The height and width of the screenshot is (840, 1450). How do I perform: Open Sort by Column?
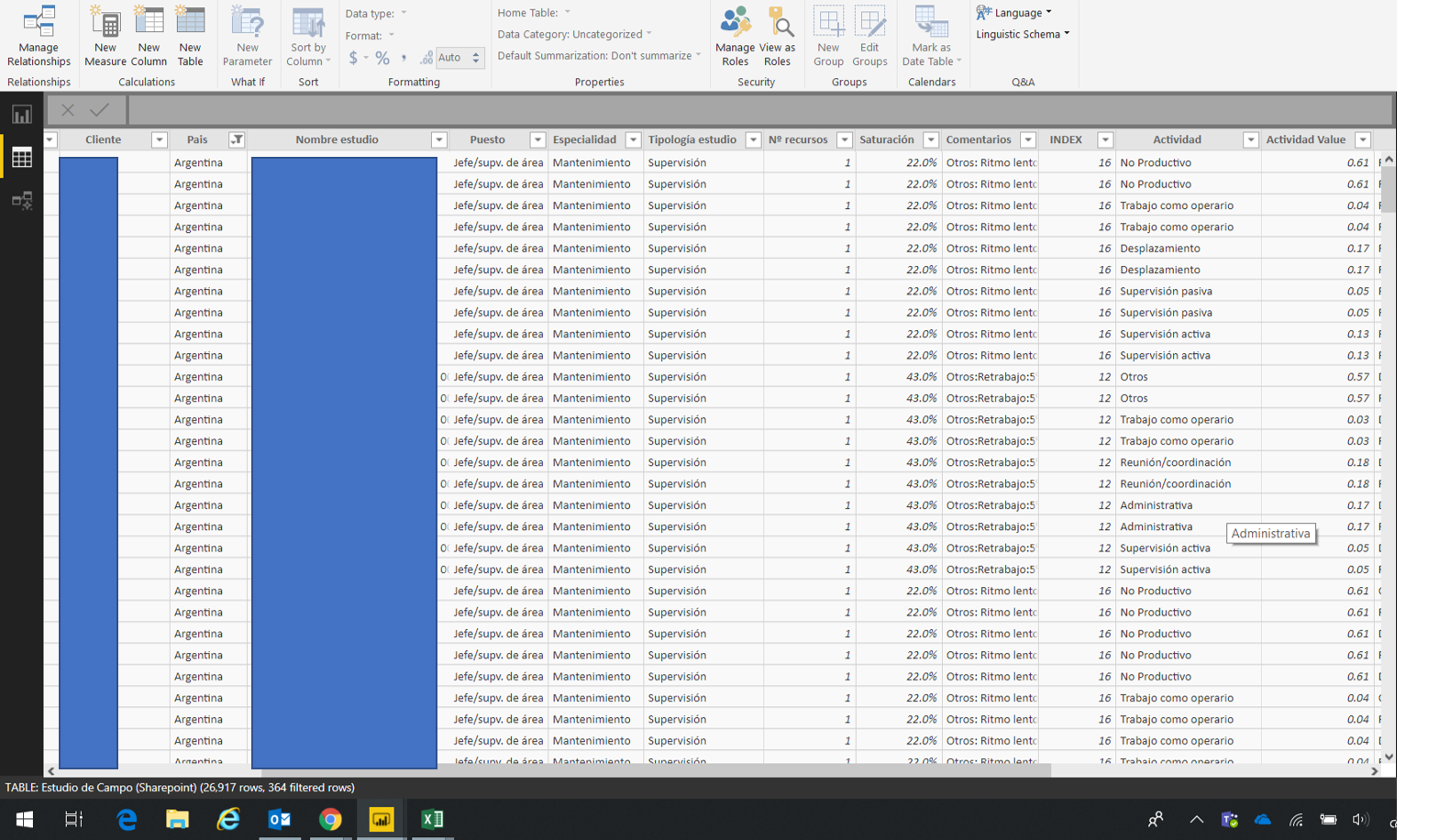[308, 36]
